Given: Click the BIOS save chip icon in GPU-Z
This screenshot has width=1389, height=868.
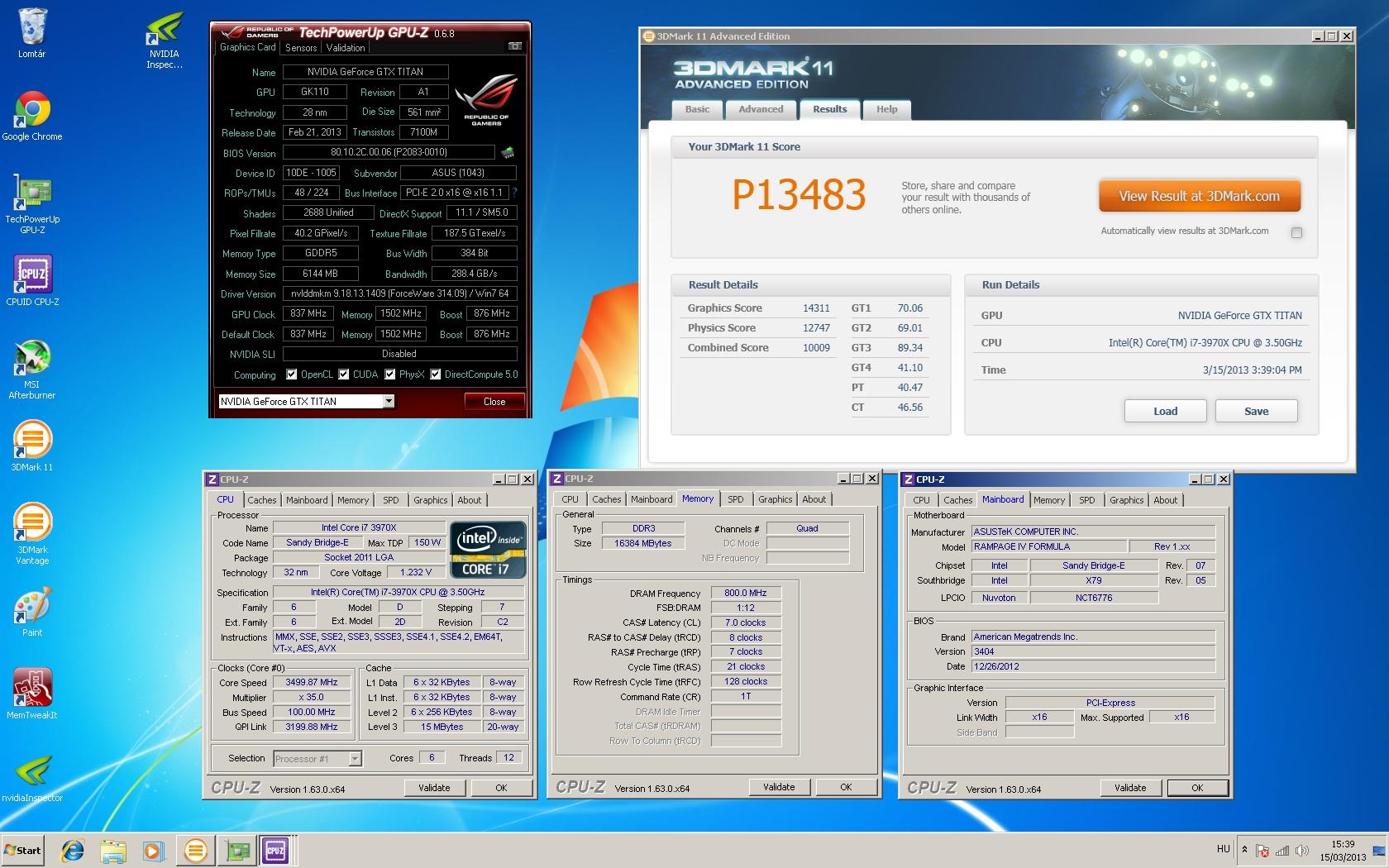Looking at the screenshot, I should [x=508, y=152].
